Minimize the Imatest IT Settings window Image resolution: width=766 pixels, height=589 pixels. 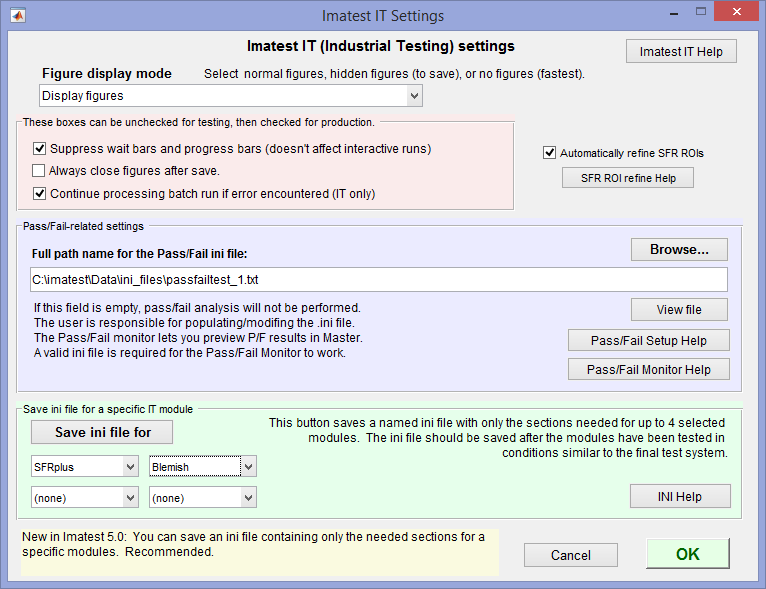pyautogui.click(x=674, y=13)
